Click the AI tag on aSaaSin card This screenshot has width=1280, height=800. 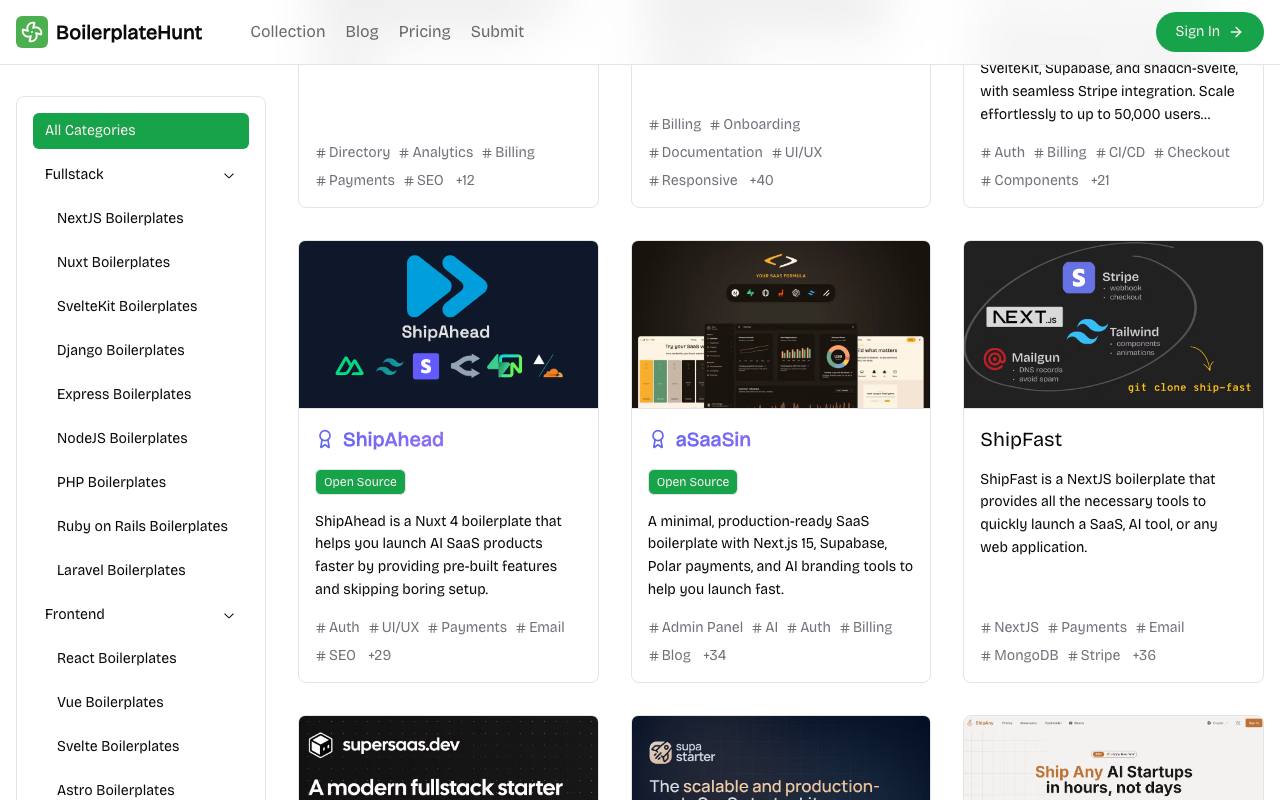(765, 627)
